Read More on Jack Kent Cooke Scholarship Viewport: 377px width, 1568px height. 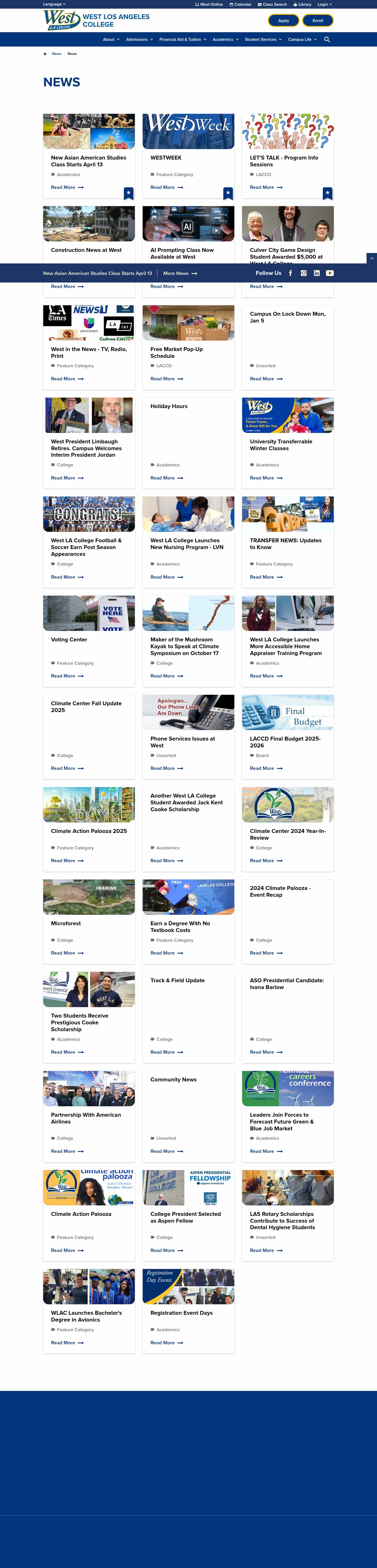point(167,861)
